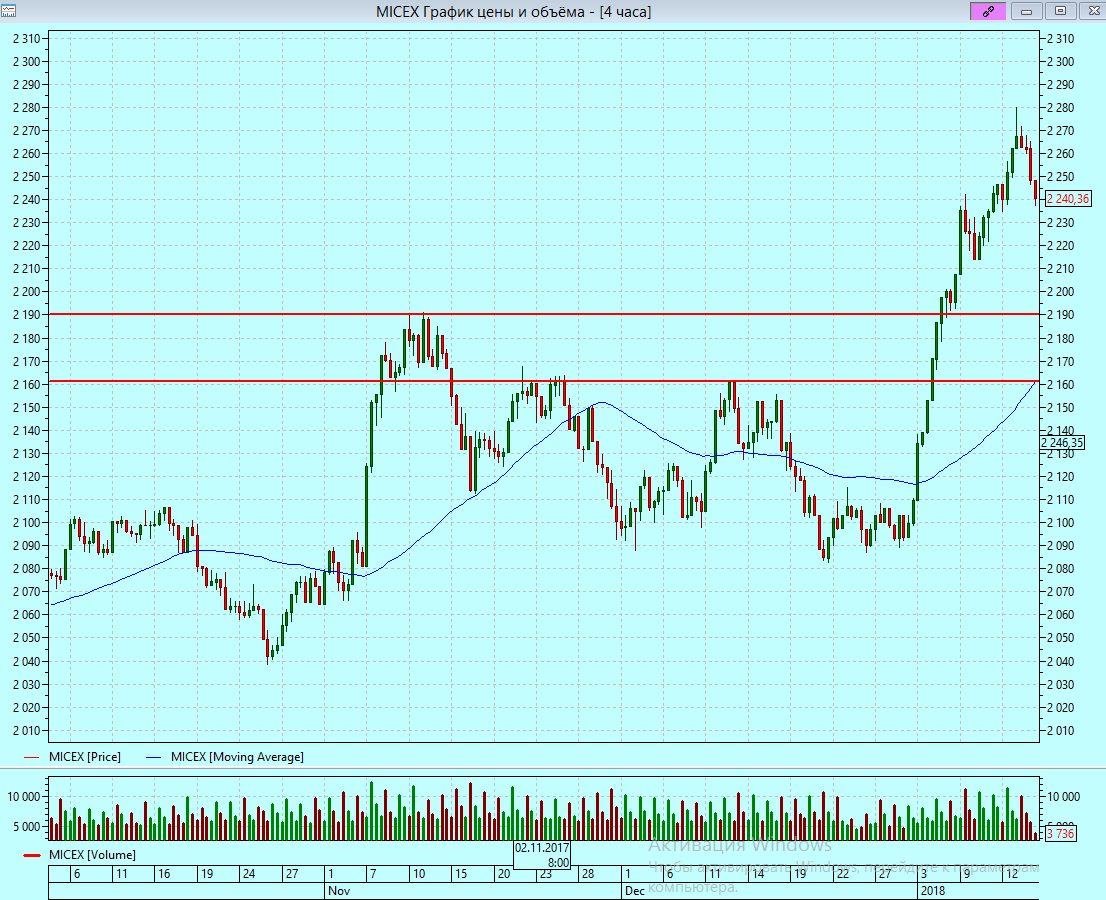Click date label 24 on the time axis
This screenshot has height=900, width=1106.
click(x=249, y=874)
